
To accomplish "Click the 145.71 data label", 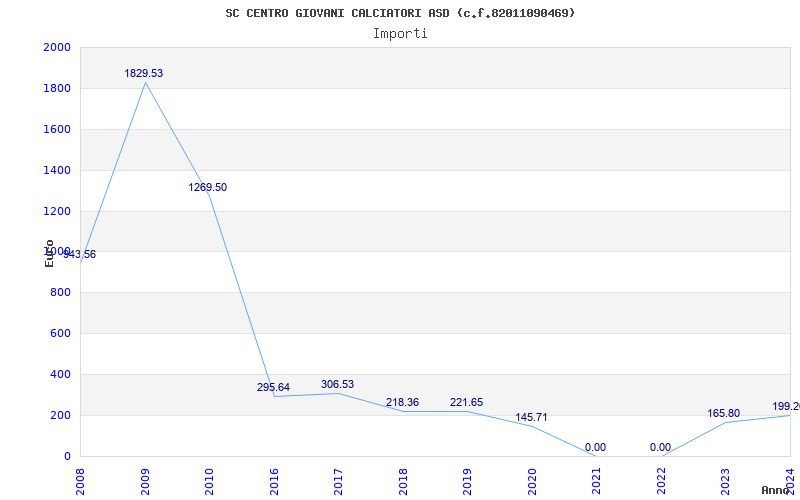I will (x=531, y=417).
